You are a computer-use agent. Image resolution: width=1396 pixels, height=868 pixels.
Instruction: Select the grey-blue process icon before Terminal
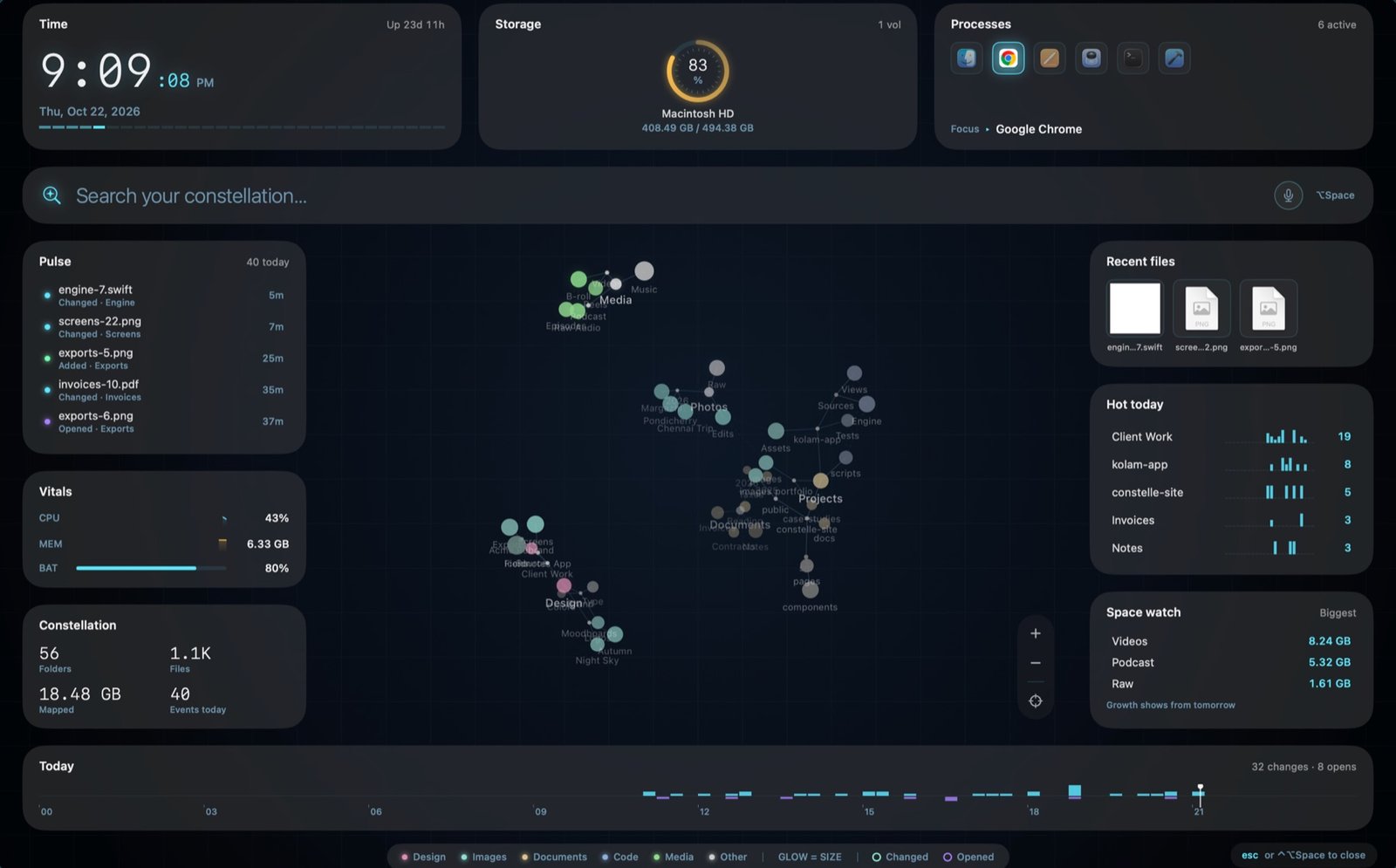point(1091,58)
